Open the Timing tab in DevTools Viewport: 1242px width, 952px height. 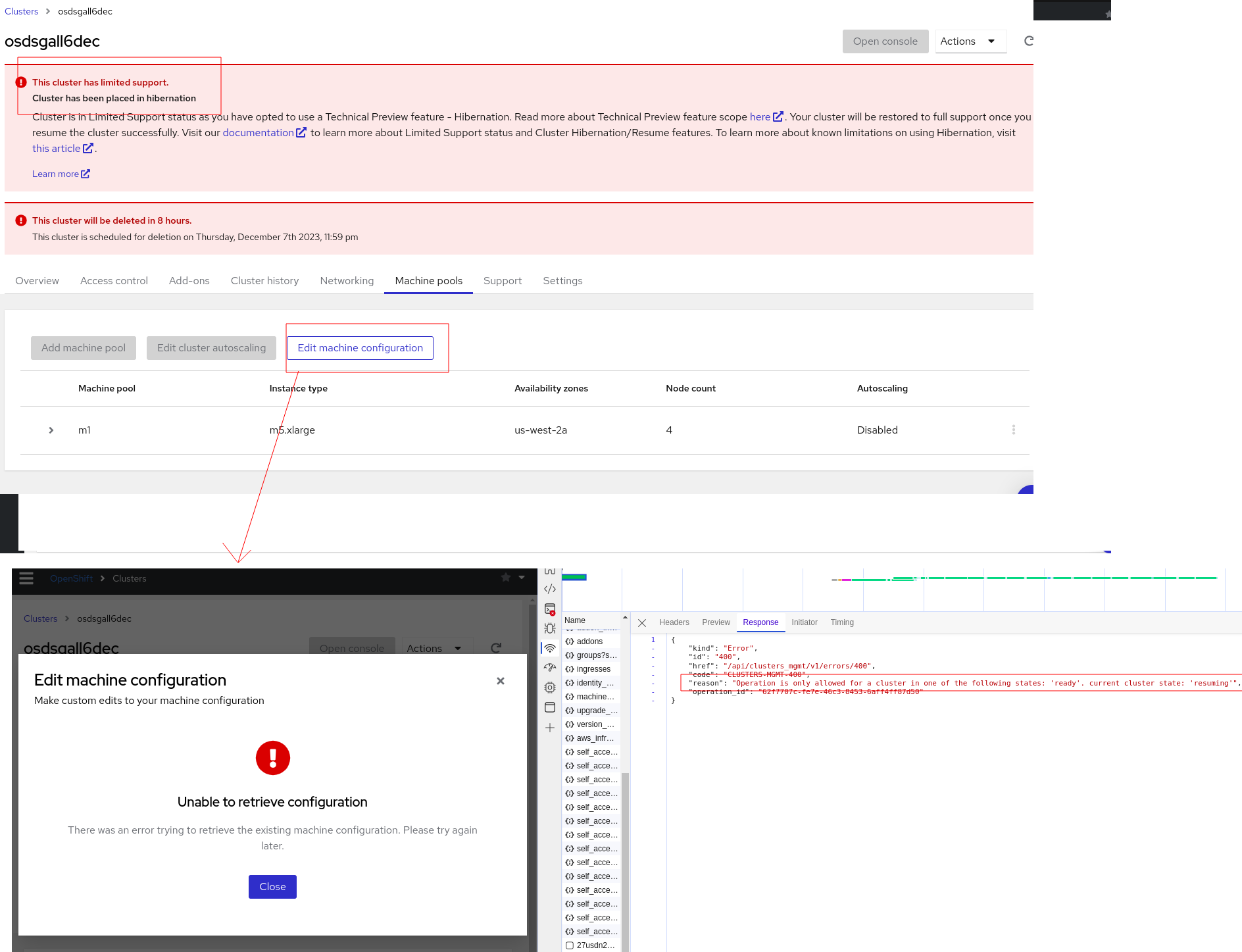point(842,622)
